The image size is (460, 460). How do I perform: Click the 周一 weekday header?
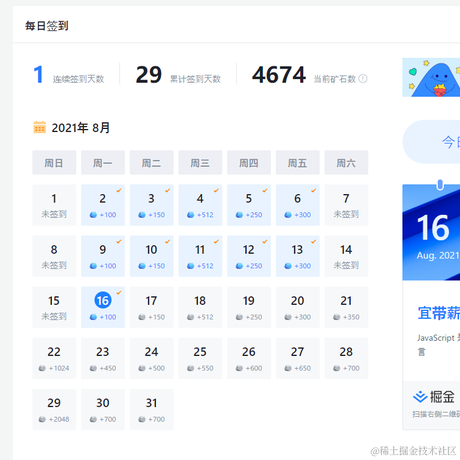(x=103, y=162)
